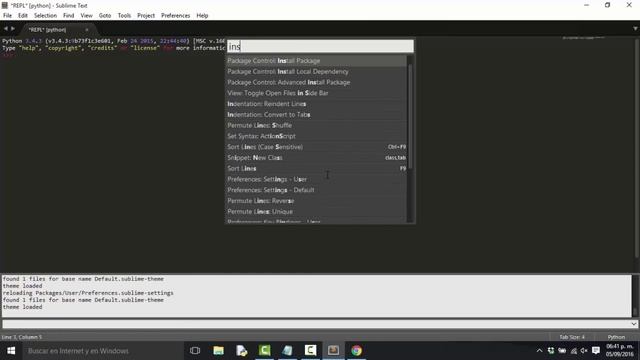Go to previous tab with left arrow

6,29
